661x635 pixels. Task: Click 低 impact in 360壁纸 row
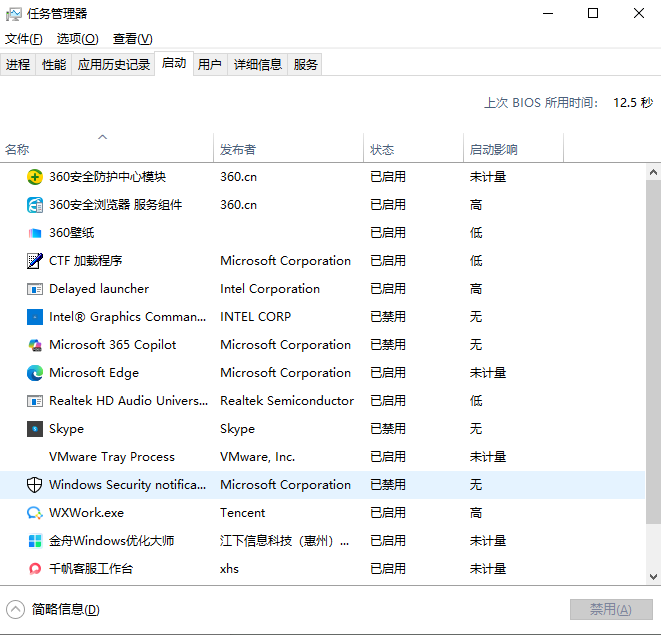pos(476,233)
